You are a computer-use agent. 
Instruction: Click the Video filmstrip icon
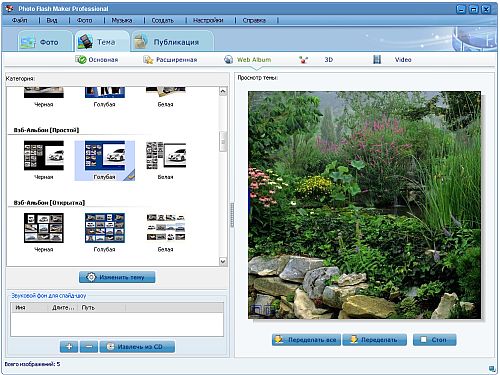[x=377, y=60]
